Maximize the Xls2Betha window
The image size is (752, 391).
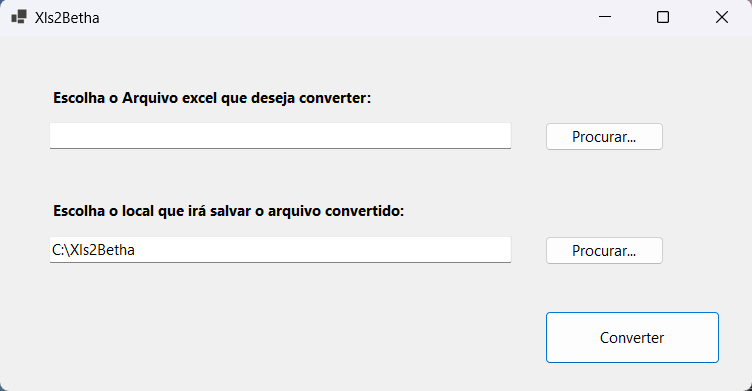pos(663,17)
